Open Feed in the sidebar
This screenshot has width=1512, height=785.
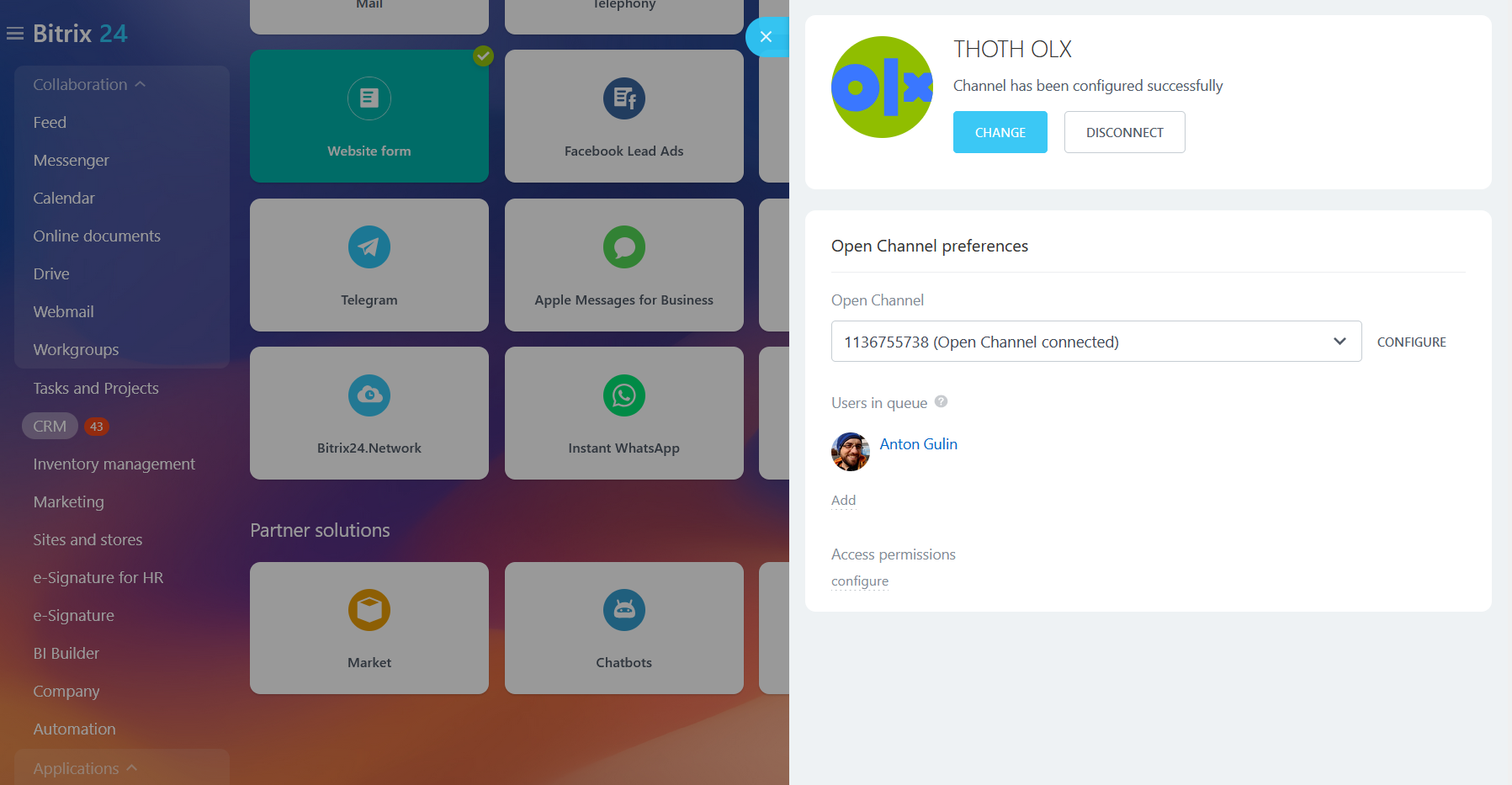pyautogui.click(x=50, y=123)
